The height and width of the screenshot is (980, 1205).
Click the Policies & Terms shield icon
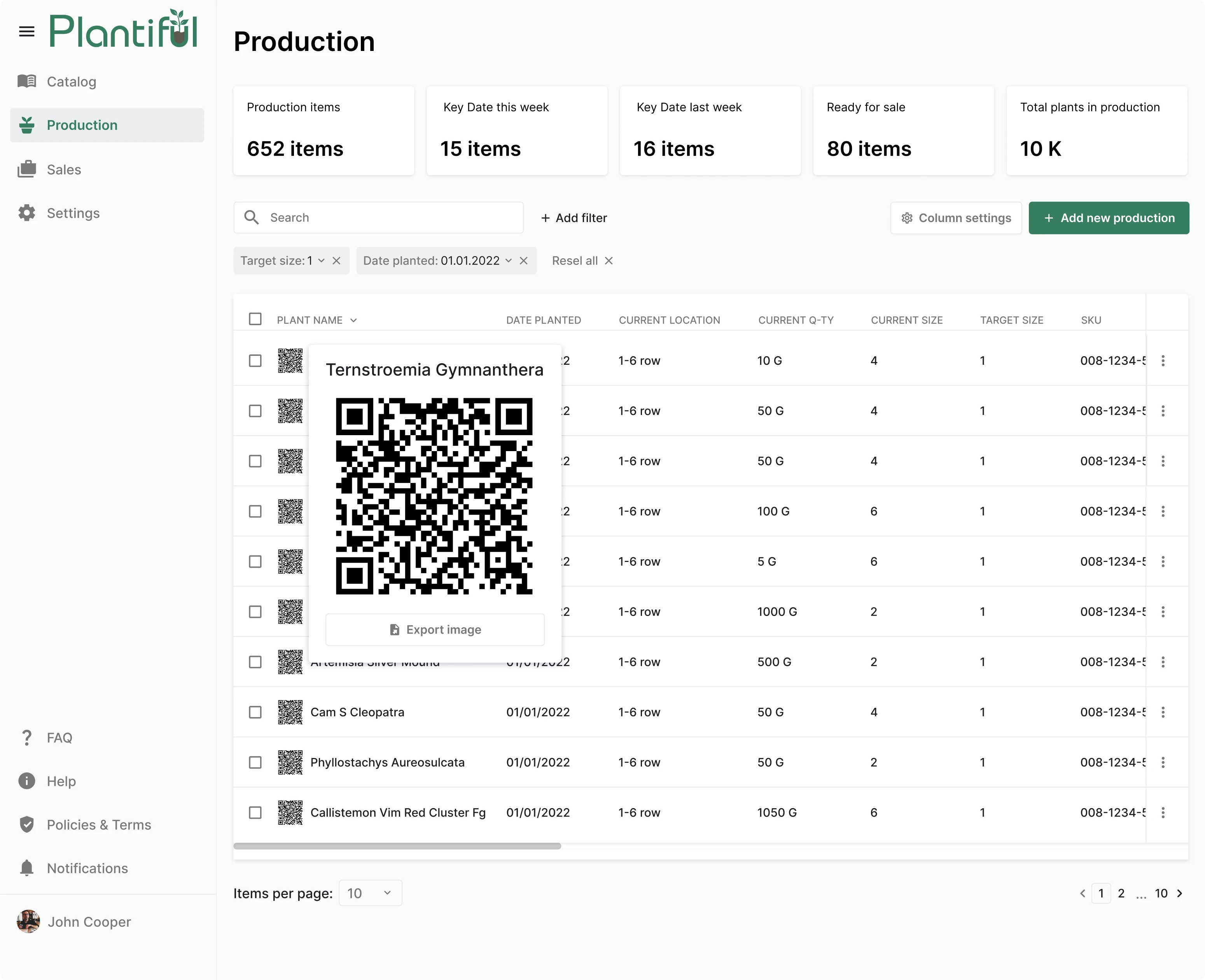26,825
